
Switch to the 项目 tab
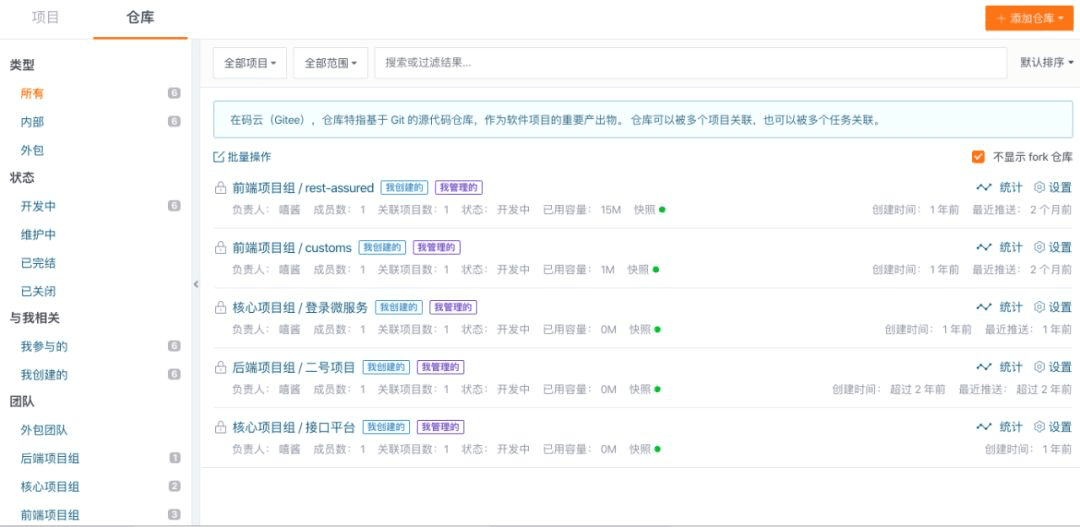coord(46,18)
